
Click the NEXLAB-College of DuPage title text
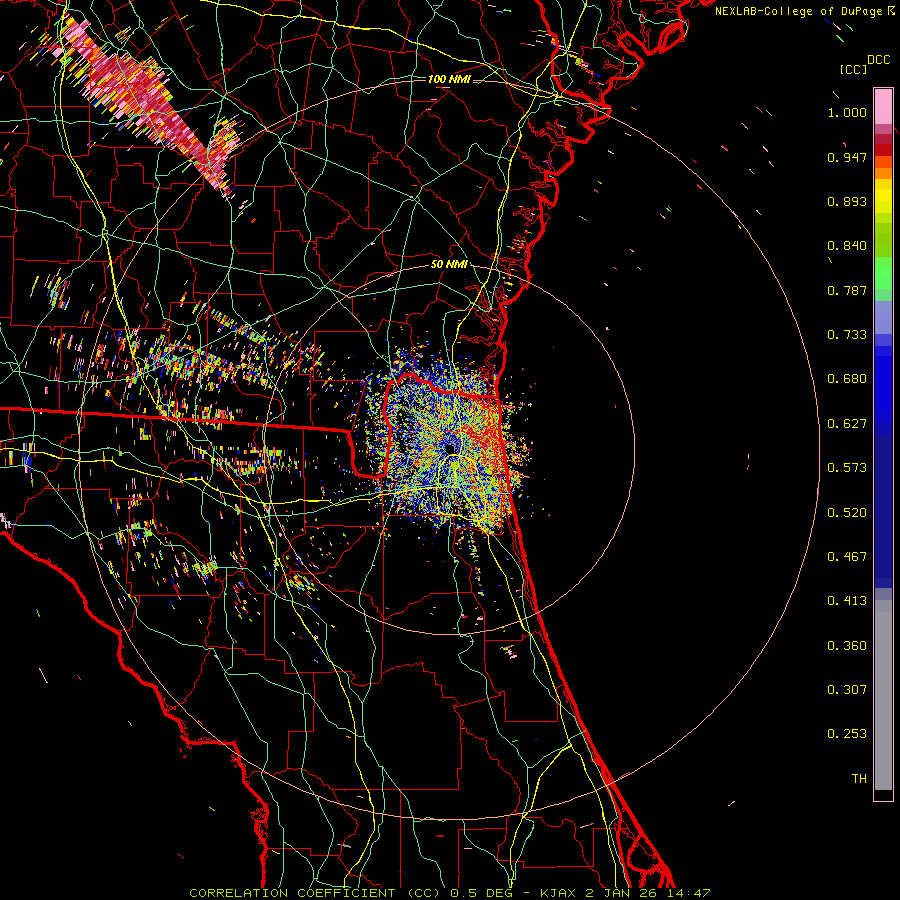pyautogui.click(x=798, y=11)
